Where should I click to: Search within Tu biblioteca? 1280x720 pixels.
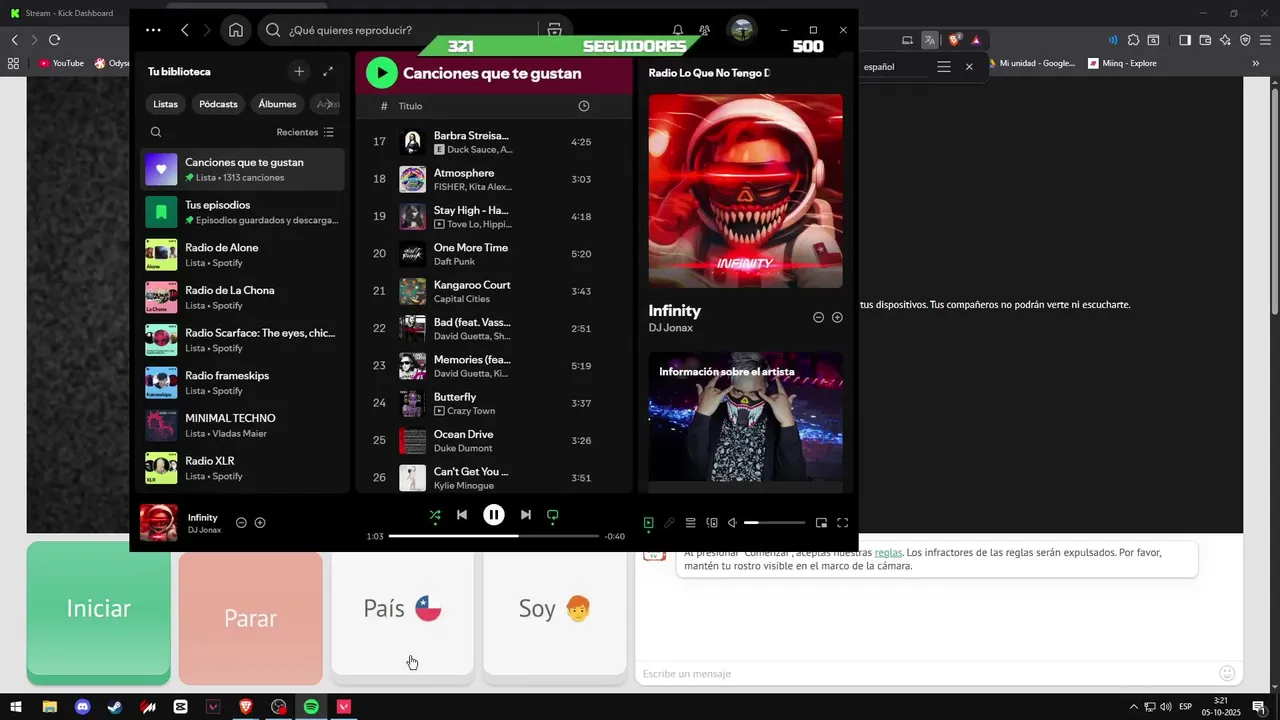156,132
